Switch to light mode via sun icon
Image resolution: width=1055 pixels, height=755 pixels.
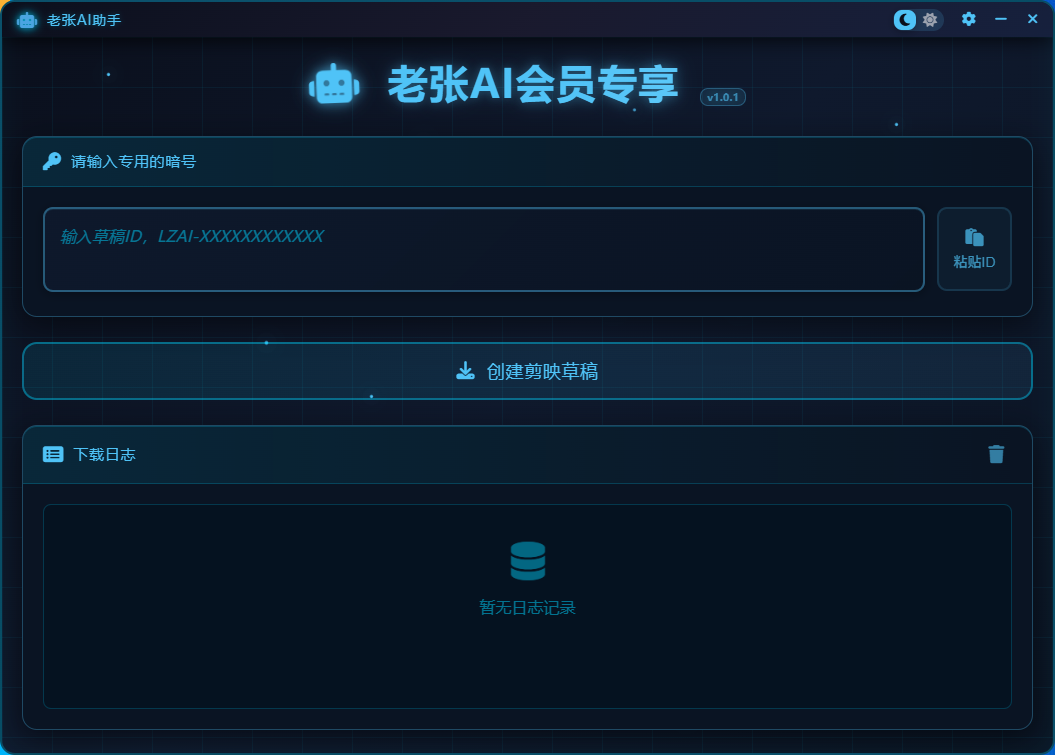(x=930, y=20)
